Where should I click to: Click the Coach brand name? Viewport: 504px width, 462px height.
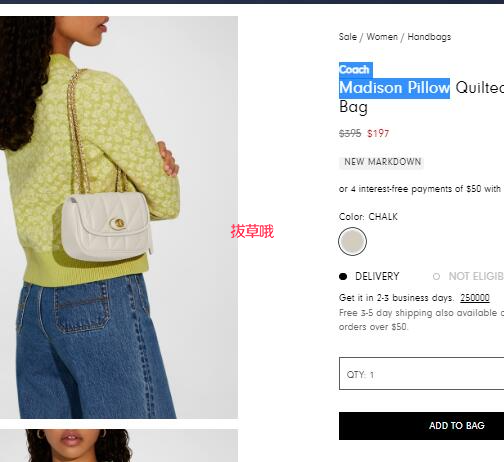354,69
